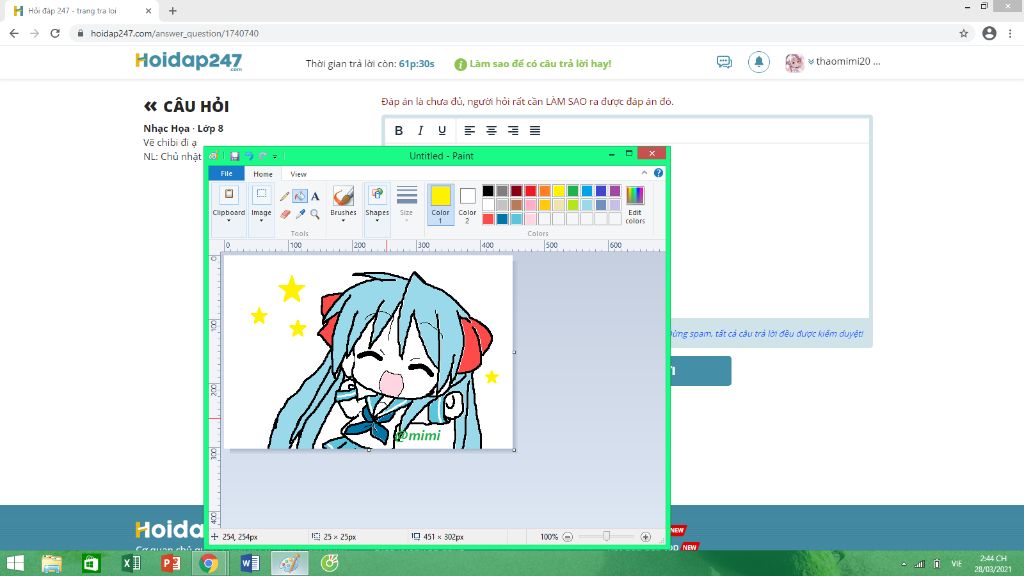Viewport: 1024px width, 576px height.
Task: Click the Save icon in Paint title bar
Action: click(234, 156)
